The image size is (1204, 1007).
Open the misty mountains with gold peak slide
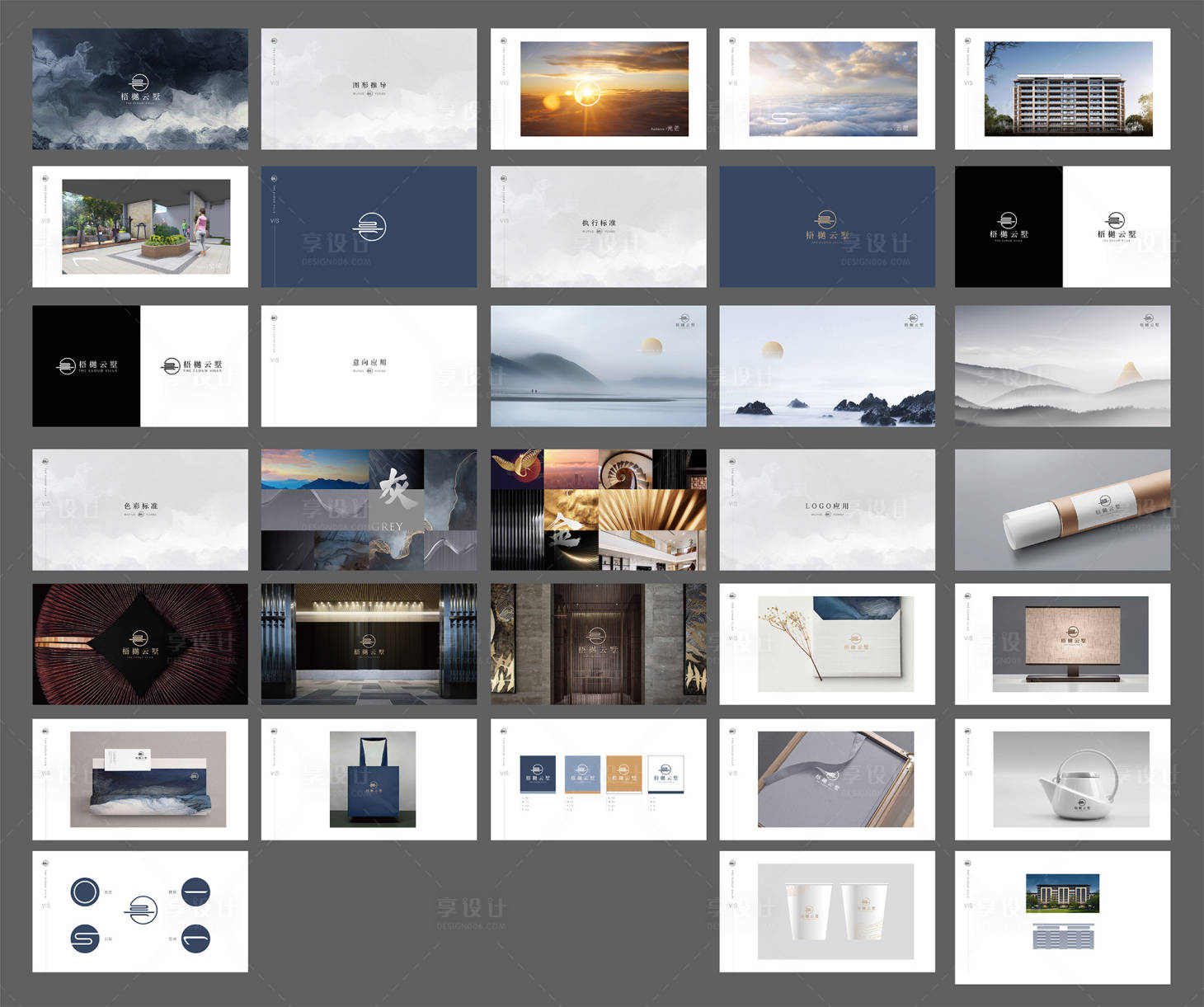click(x=1062, y=366)
